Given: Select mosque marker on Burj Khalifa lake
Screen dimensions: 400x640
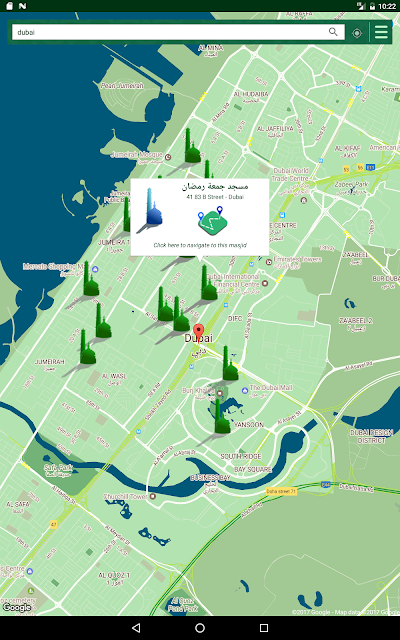Looking at the screenshot, I should pos(222,416).
